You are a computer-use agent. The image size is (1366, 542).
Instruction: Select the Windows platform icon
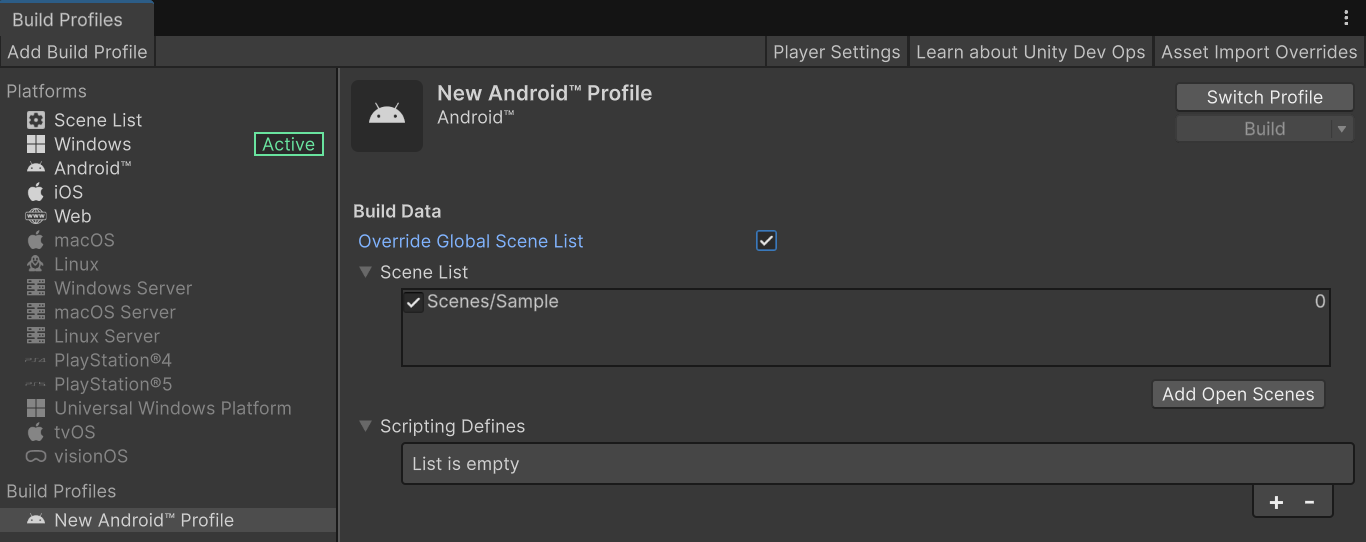tap(36, 144)
